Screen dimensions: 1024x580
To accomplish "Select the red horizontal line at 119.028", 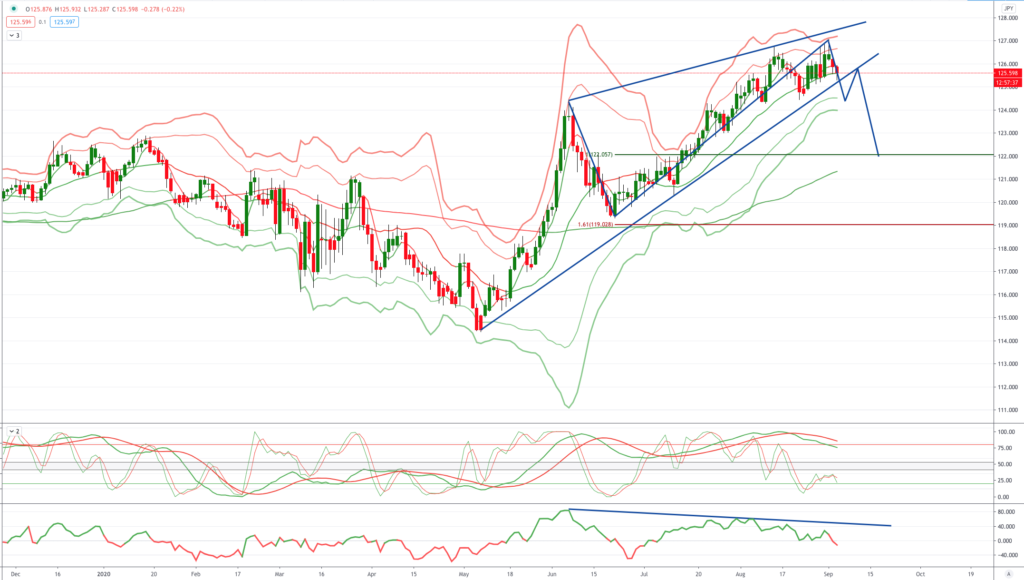I will (x=803, y=225).
